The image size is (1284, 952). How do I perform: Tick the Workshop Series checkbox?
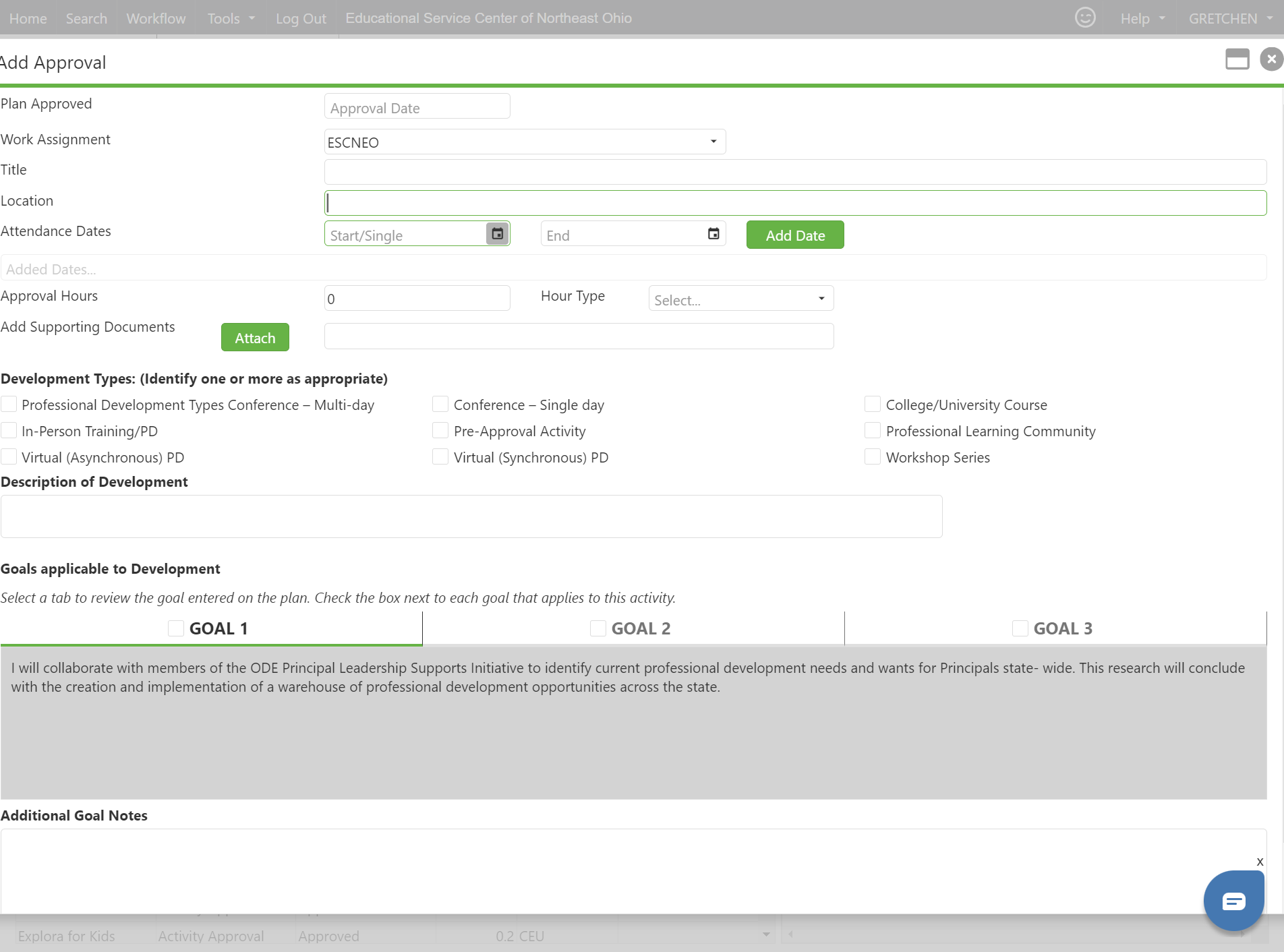tap(872, 456)
